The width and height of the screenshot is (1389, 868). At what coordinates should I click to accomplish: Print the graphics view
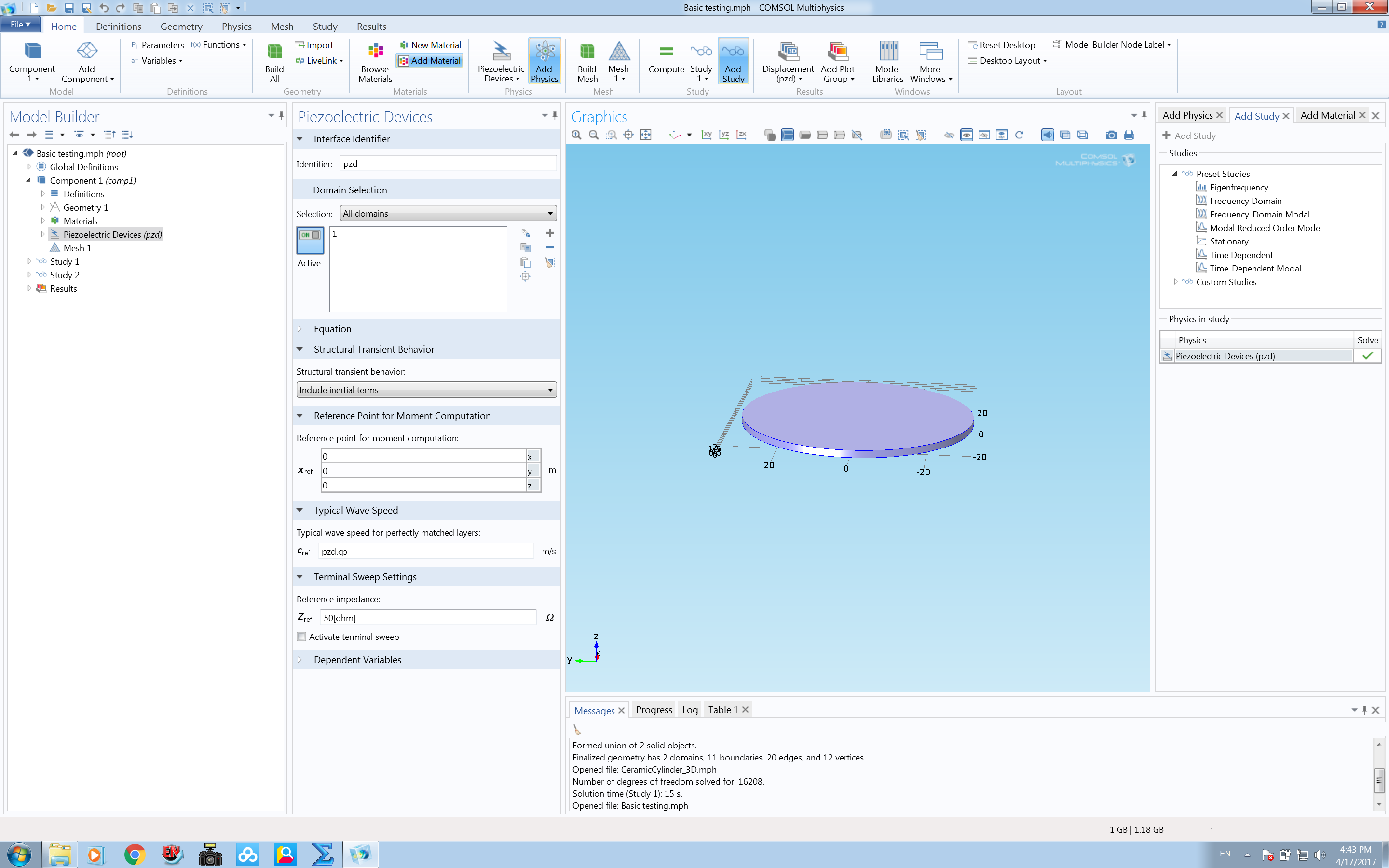(x=1129, y=135)
